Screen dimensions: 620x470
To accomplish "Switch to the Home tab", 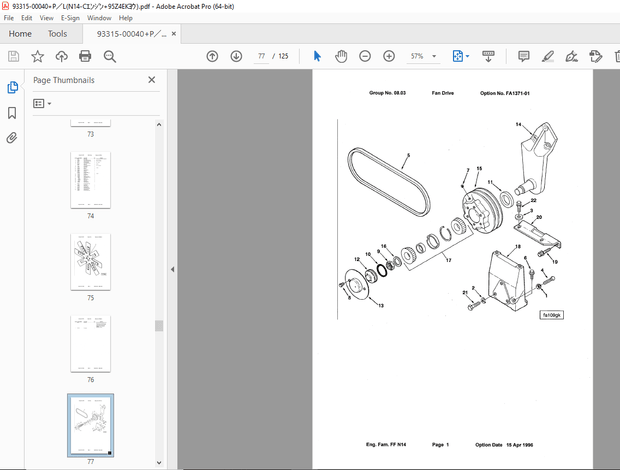I will coord(20,34).
